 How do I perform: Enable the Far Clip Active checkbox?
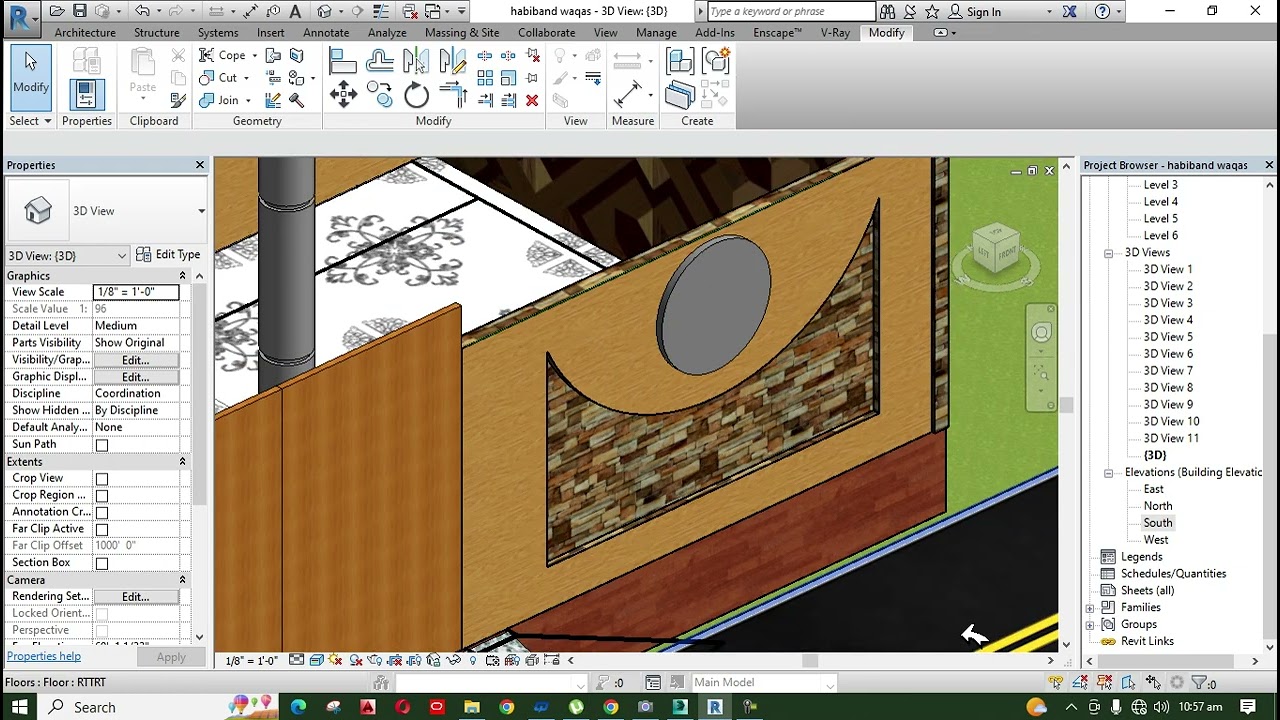pos(102,530)
